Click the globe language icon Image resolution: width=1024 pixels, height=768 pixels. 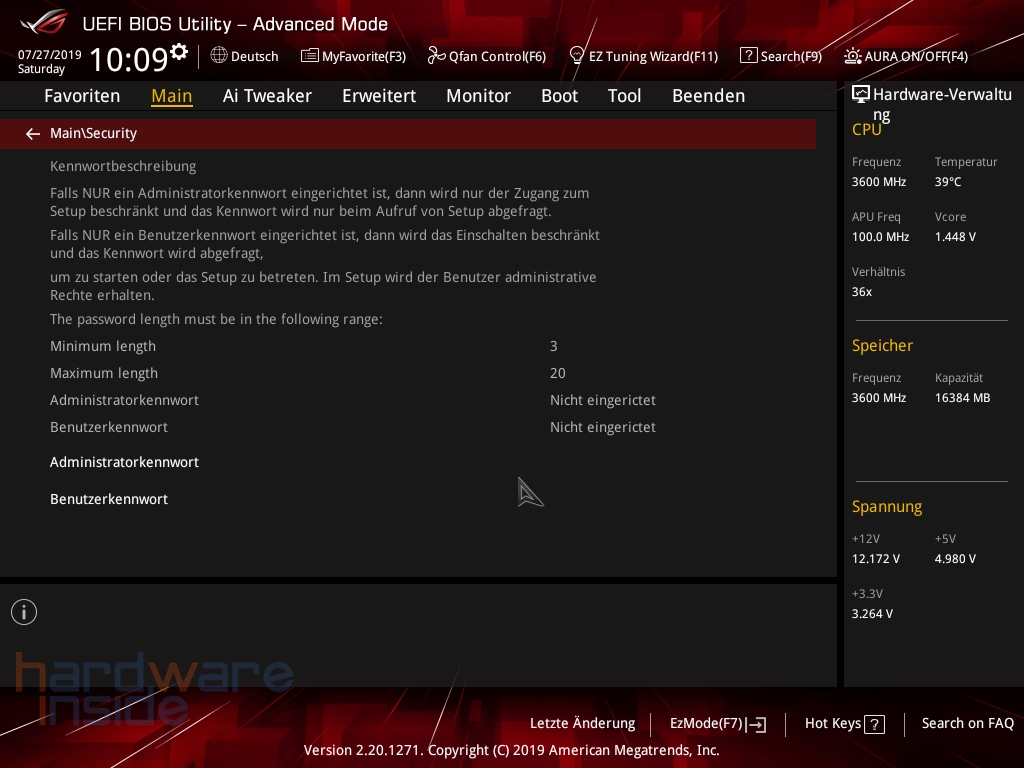click(219, 56)
